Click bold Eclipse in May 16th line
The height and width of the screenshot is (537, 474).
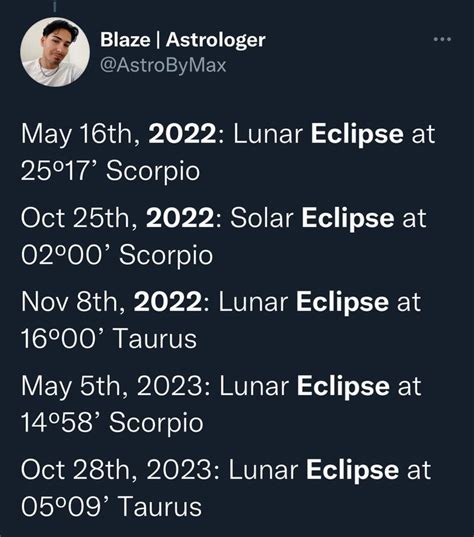point(357,134)
